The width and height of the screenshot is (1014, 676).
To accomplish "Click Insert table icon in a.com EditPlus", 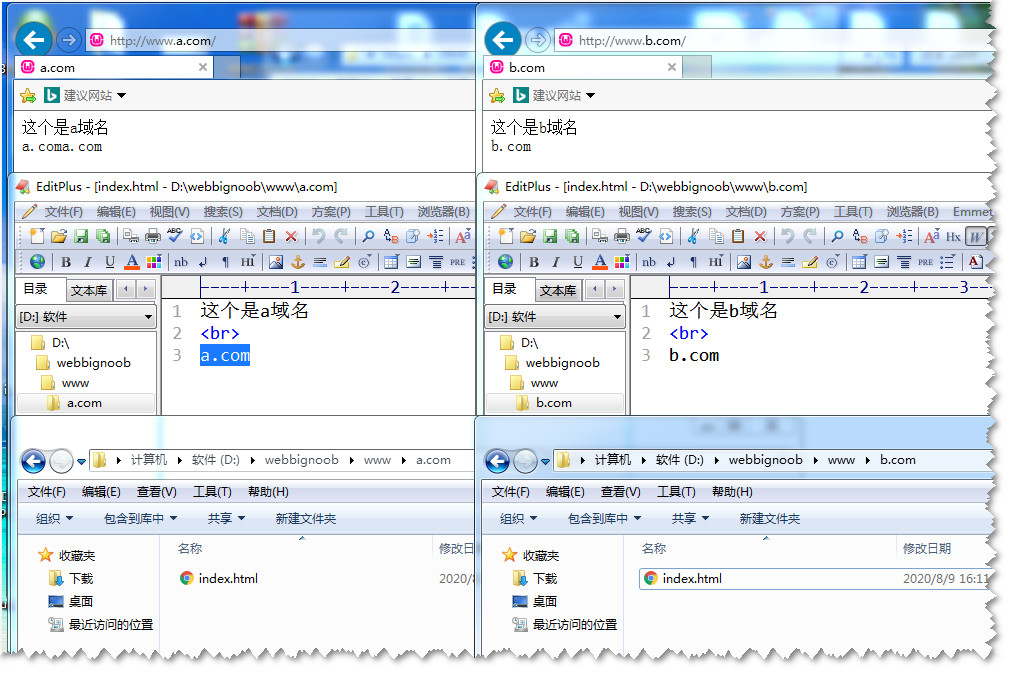I will [391, 262].
